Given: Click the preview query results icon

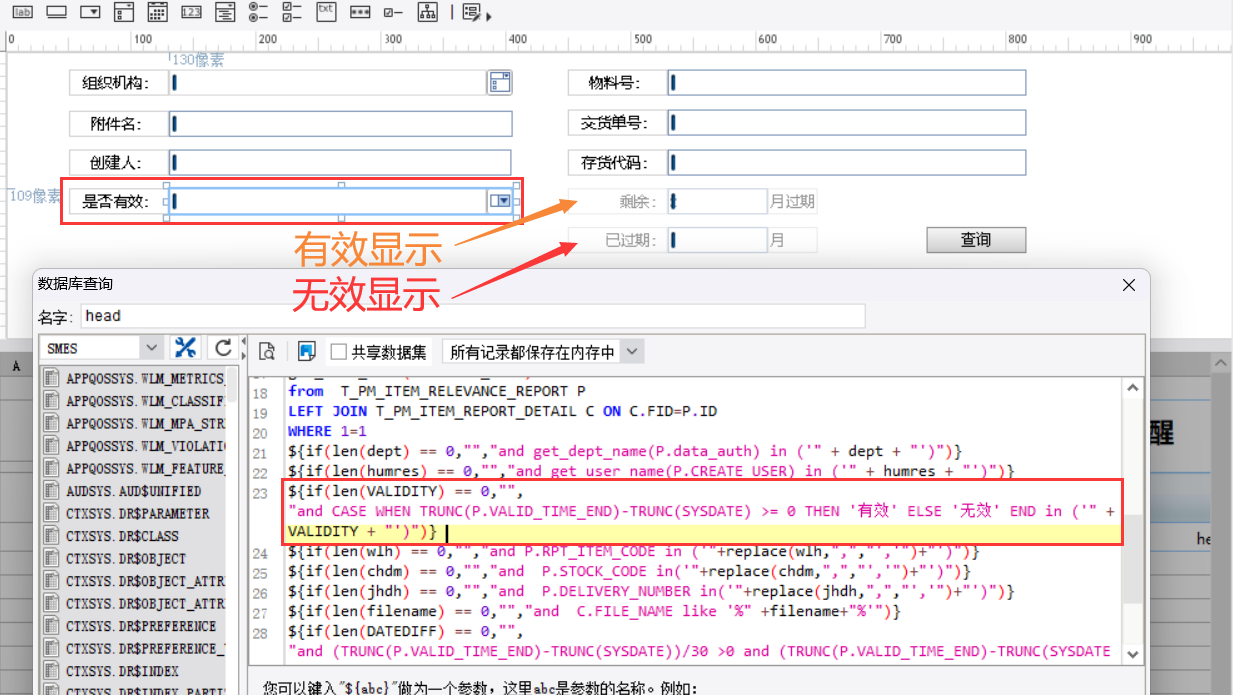Looking at the screenshot, I should (x=267, y=351).
